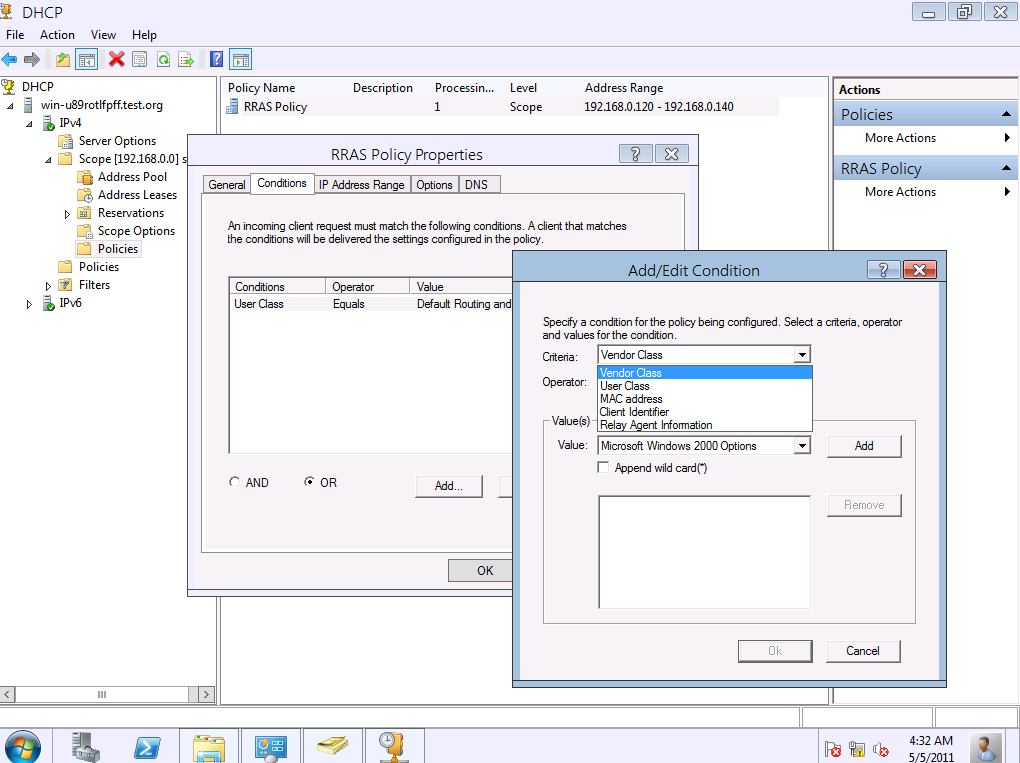Click the right arrow of tree scrollbar

coord(206,694)
